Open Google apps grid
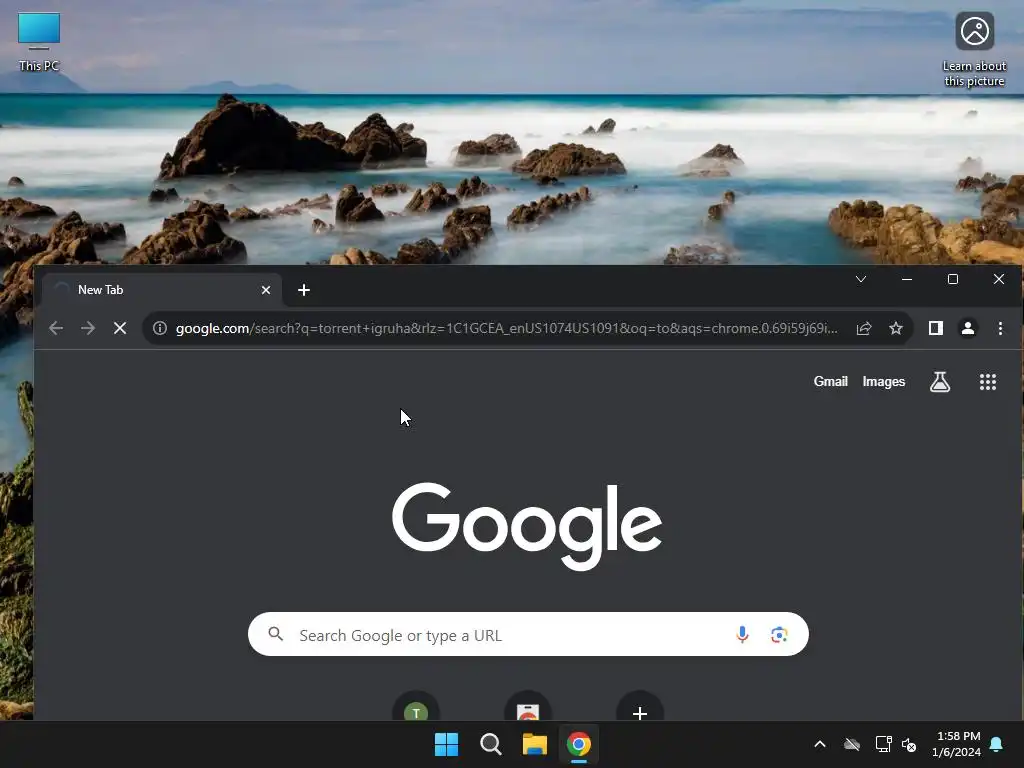The image size is (1024, 768). click(x=987, y=382)
